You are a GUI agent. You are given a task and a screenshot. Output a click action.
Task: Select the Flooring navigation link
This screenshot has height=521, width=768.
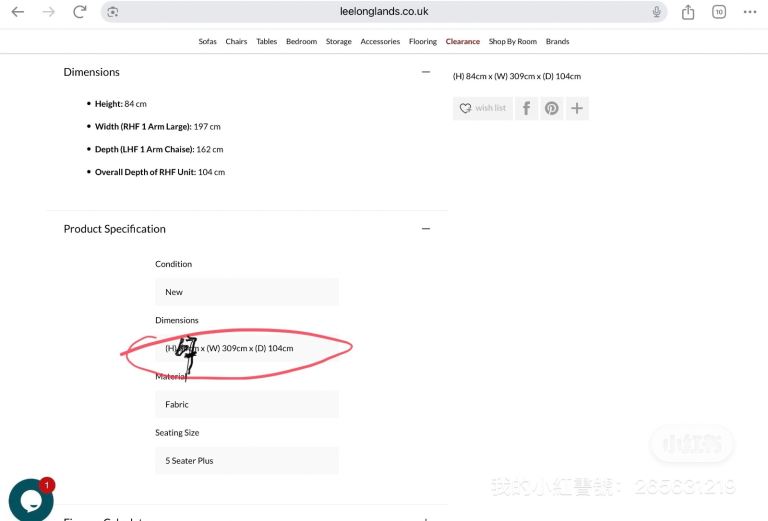[423, 42]
